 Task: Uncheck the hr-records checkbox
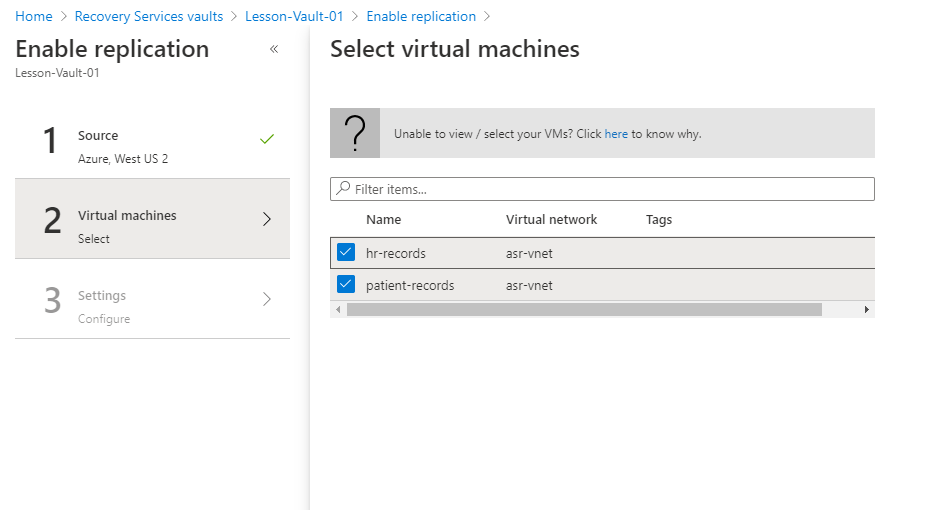tap(346, 253)
